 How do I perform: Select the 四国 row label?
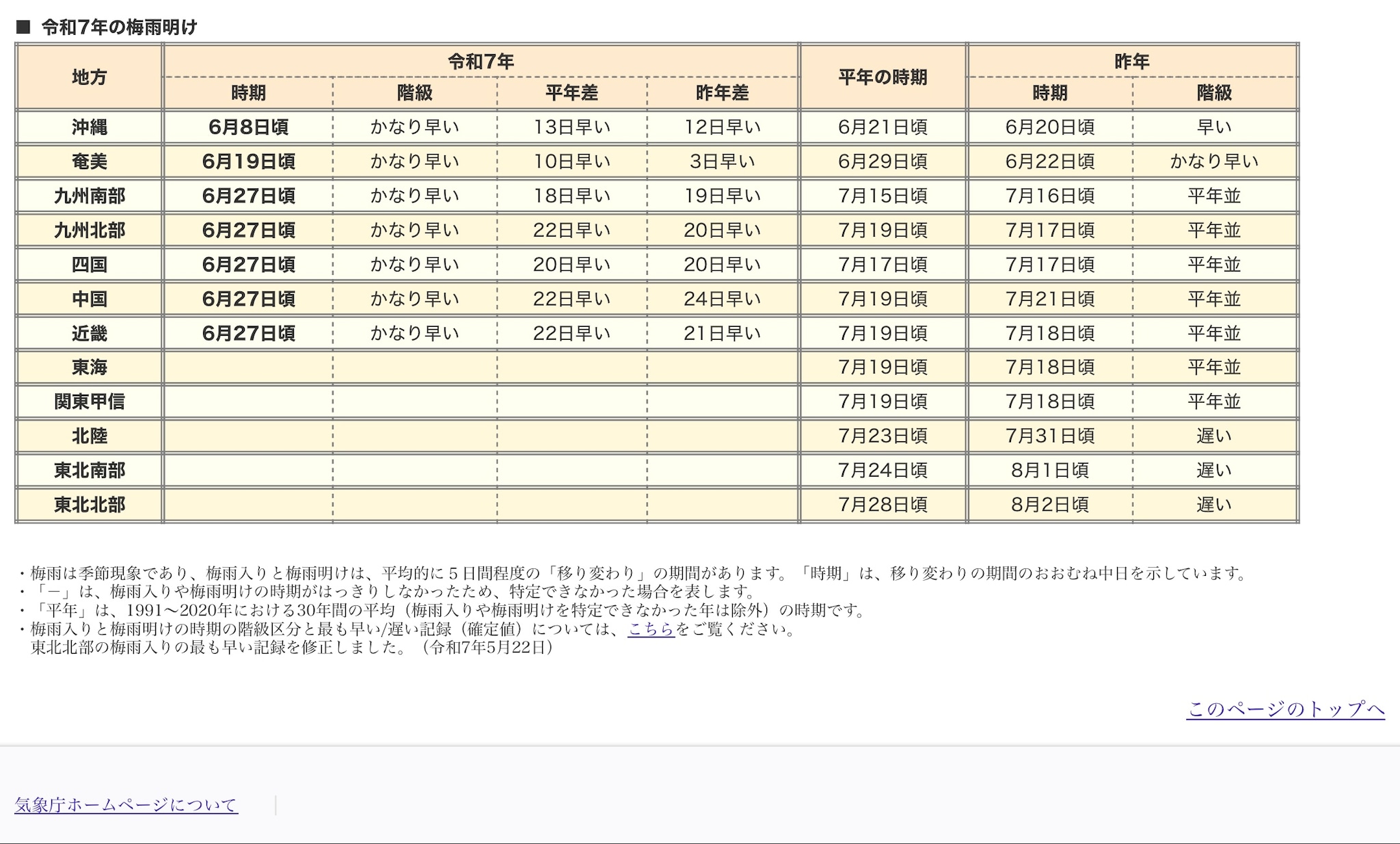pos(90,265)
